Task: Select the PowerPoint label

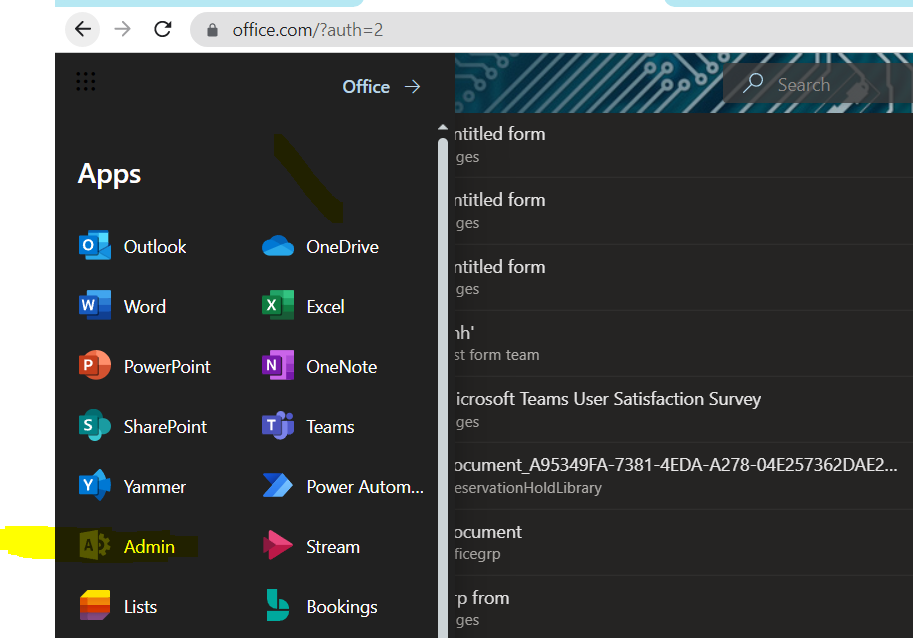Action: (167, 367)
